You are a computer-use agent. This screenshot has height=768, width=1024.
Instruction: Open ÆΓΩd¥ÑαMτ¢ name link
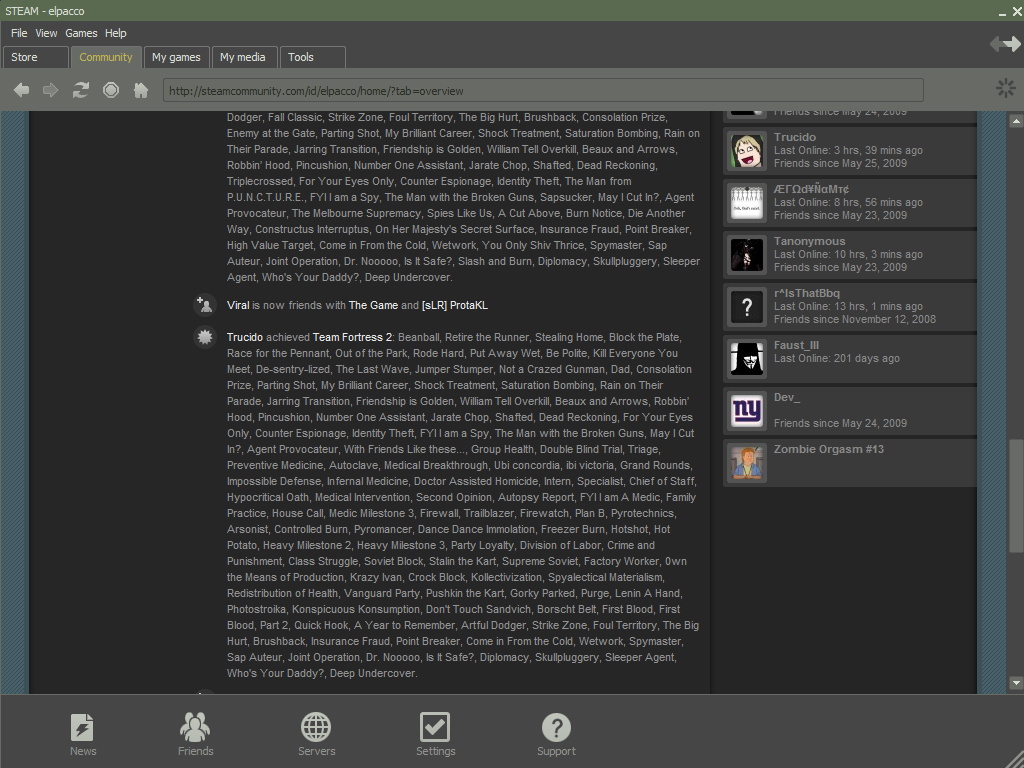coord(811,189)
